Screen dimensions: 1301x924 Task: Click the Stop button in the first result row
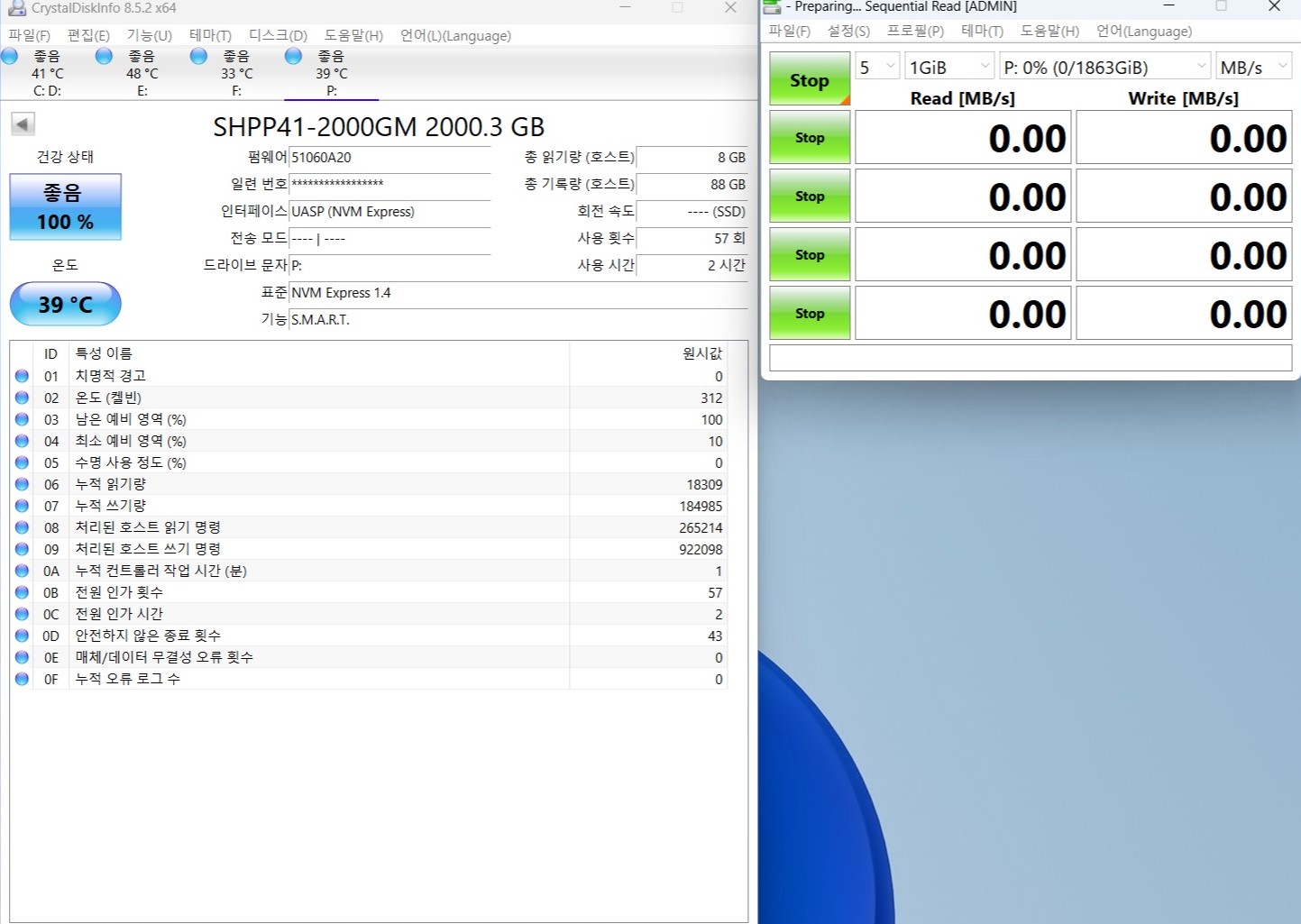pyautogui.click(x=810, y=137)
